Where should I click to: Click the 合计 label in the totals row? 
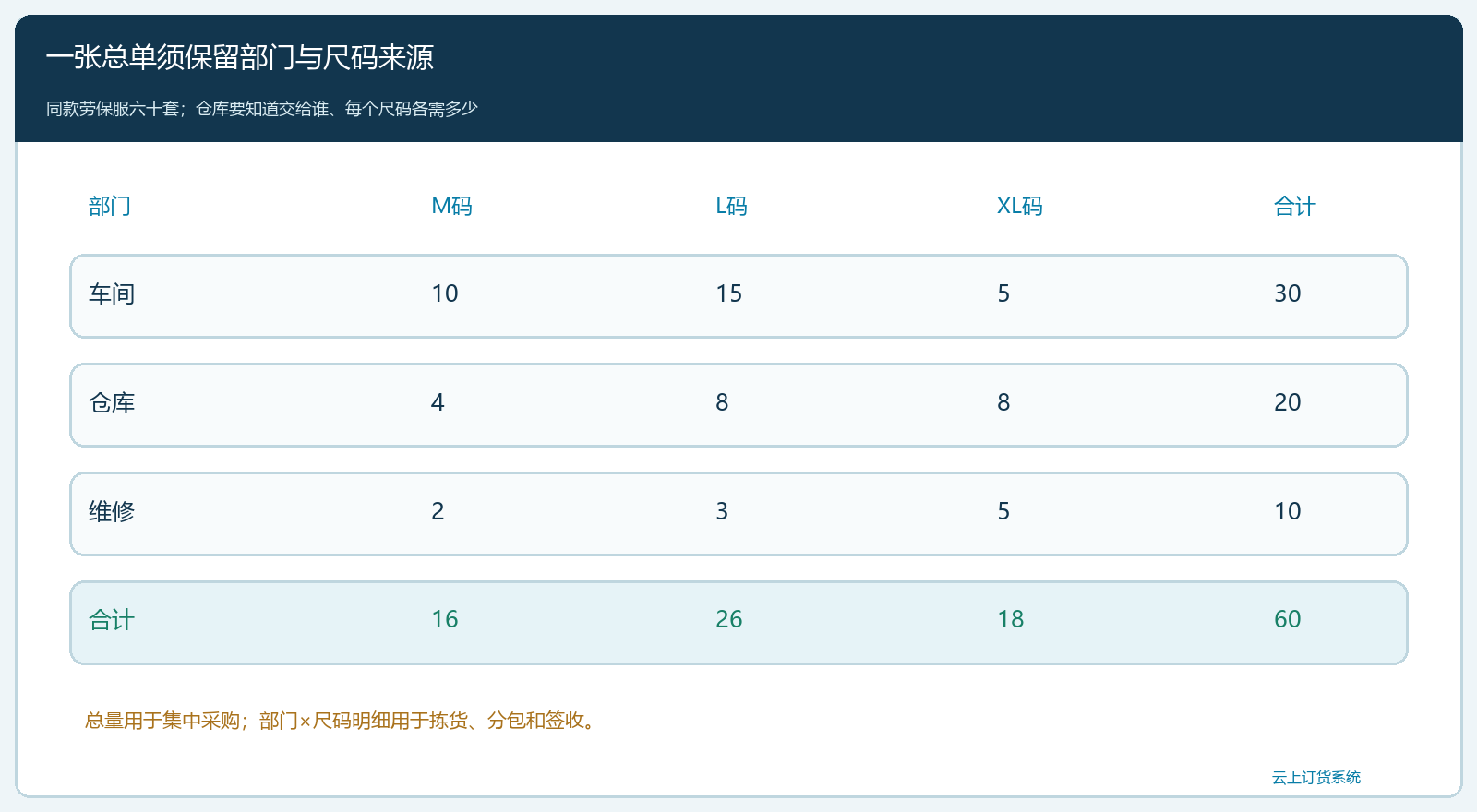(x=112, y=620)
